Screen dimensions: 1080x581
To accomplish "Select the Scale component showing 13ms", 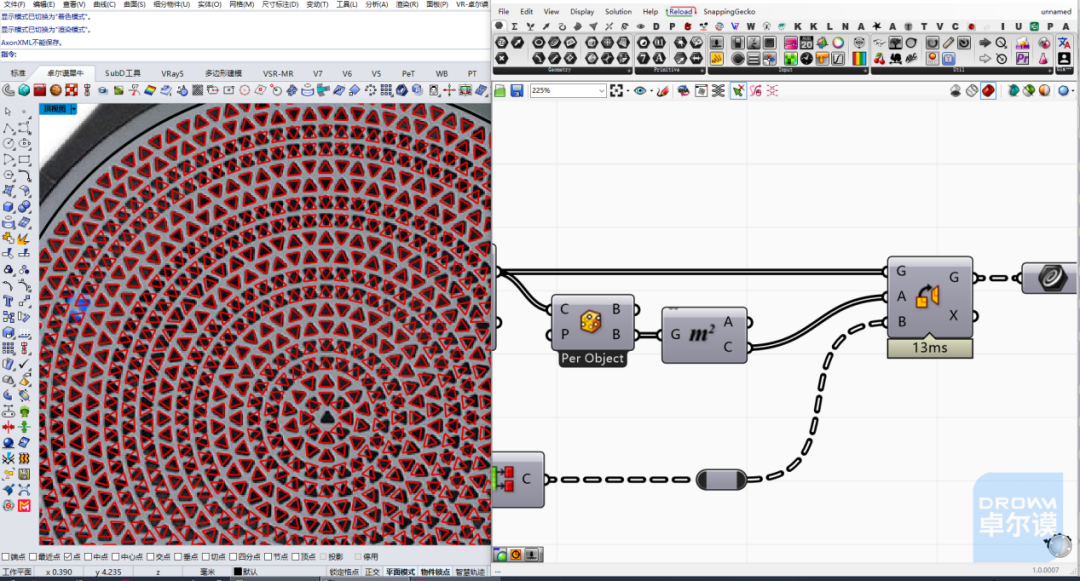I will (x=930, y=297).
